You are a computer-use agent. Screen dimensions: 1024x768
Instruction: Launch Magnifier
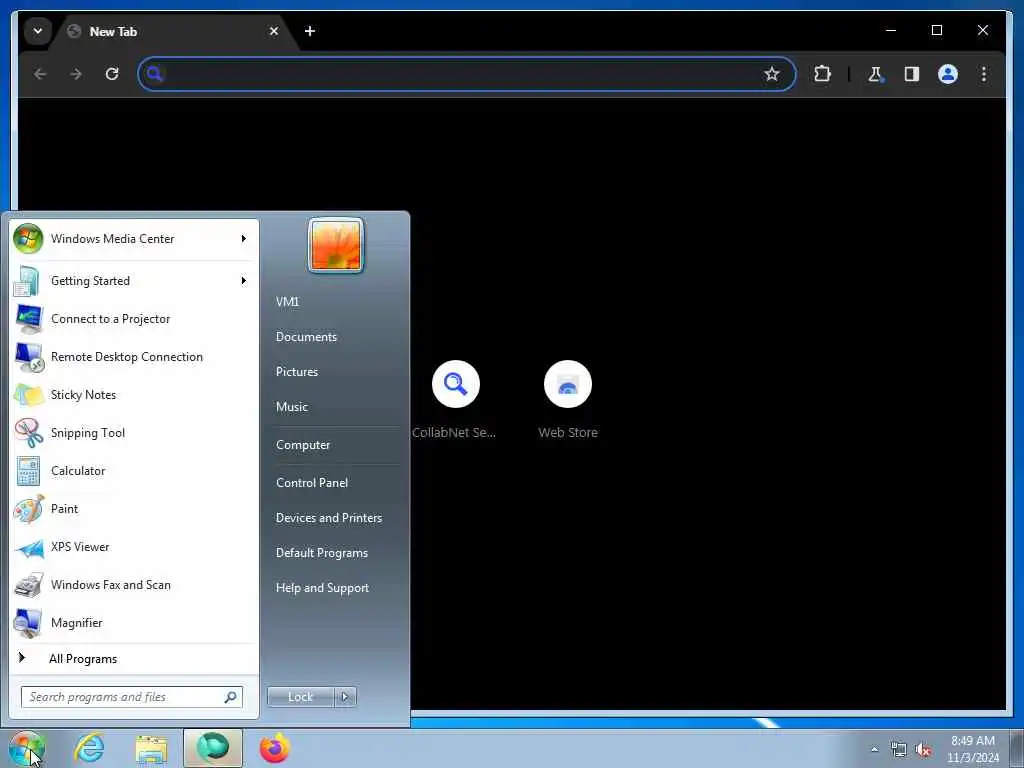(134, 622)
